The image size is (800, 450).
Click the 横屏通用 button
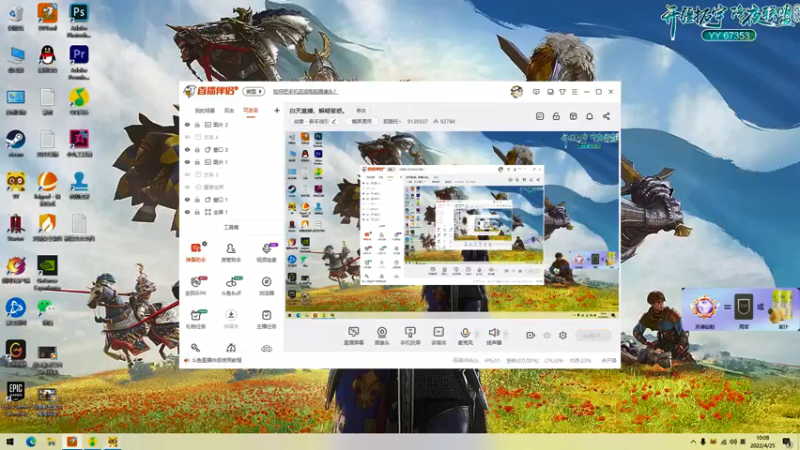point(361,121)
